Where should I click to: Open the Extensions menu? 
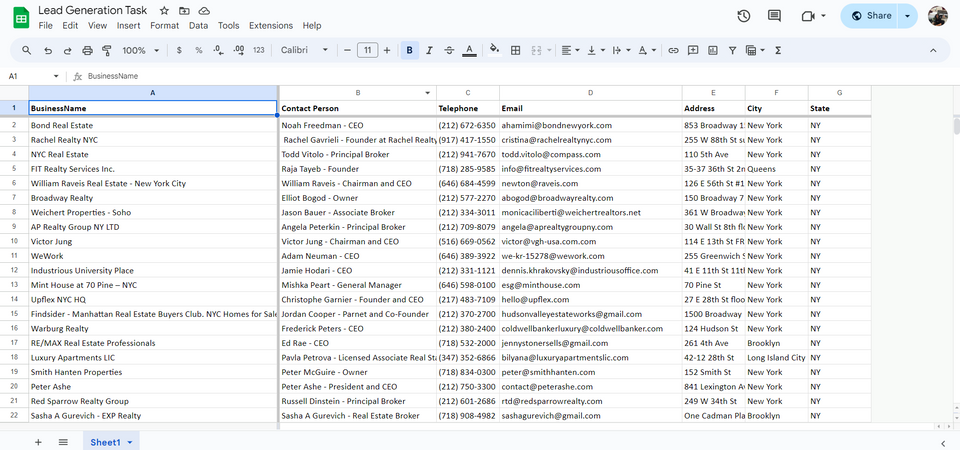point(271,25)
